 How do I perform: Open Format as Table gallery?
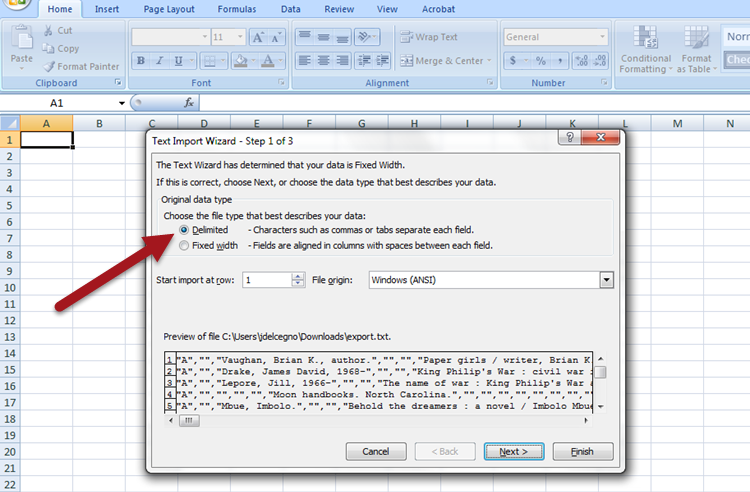tap(696, 50)
